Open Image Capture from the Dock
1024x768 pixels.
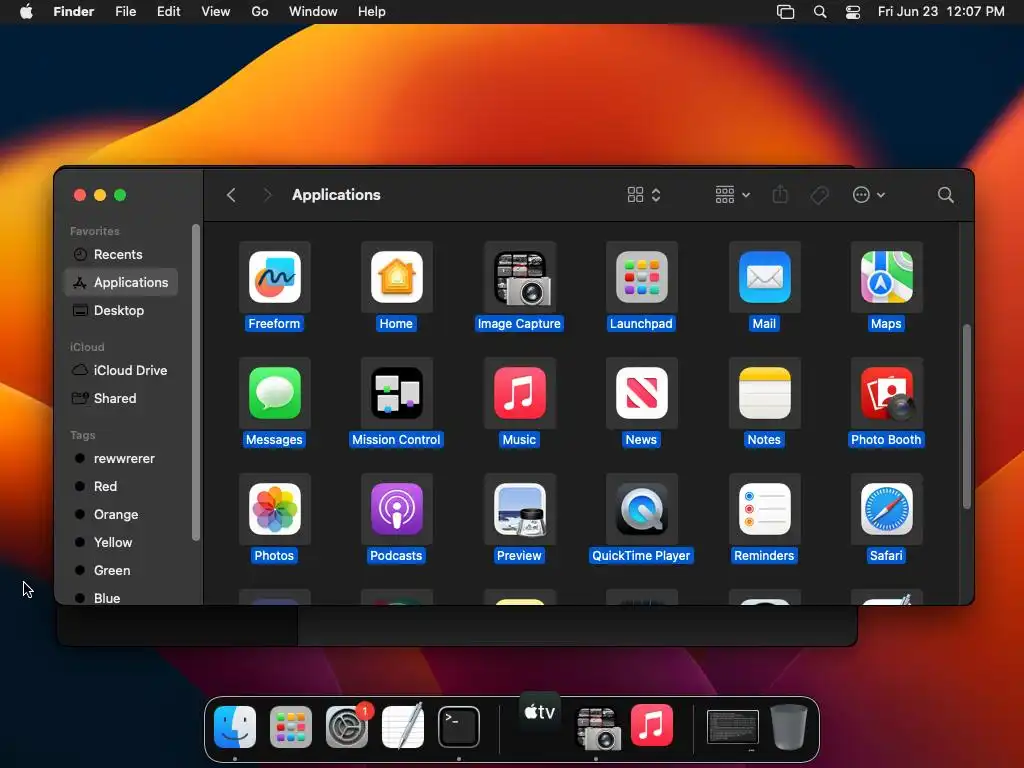(596, 728)
